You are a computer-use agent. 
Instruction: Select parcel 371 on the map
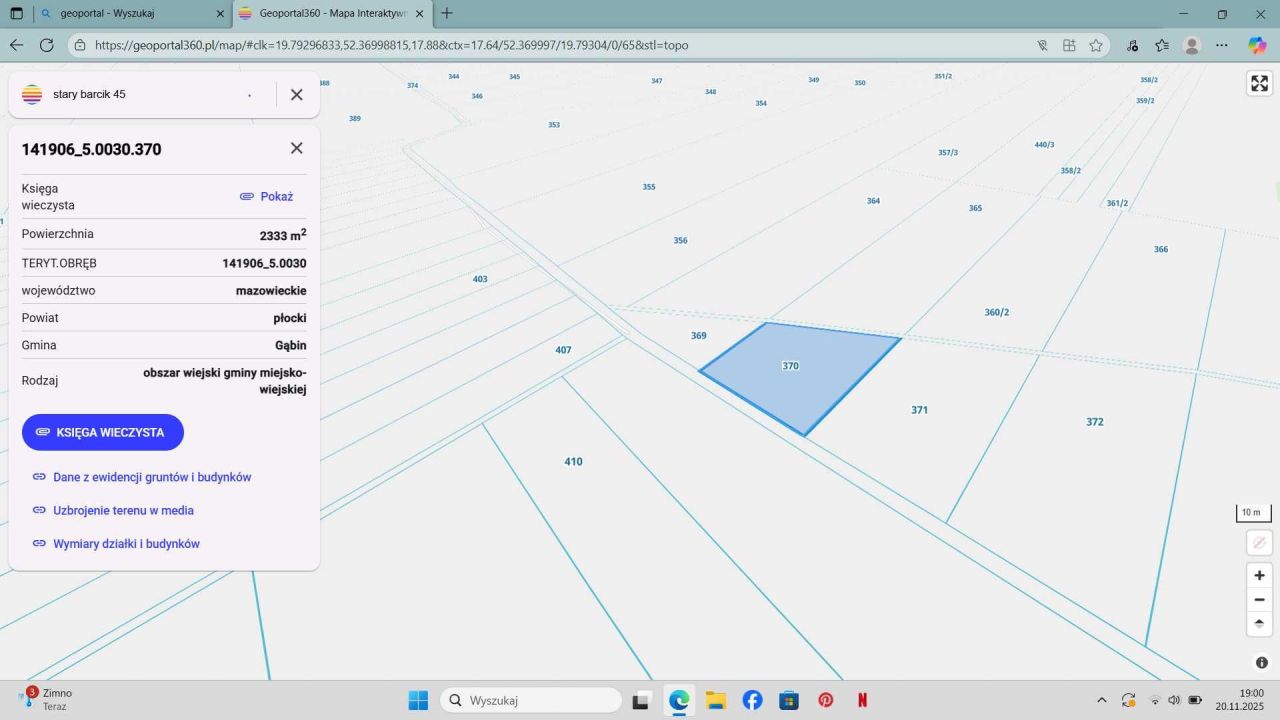coord(919,410)
